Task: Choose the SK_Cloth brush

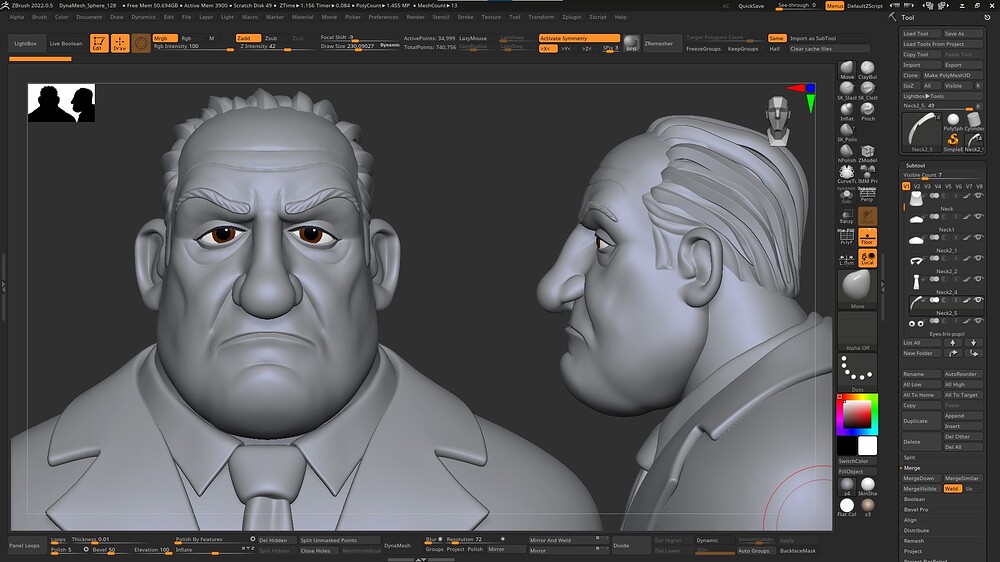Action: [867, 90]
